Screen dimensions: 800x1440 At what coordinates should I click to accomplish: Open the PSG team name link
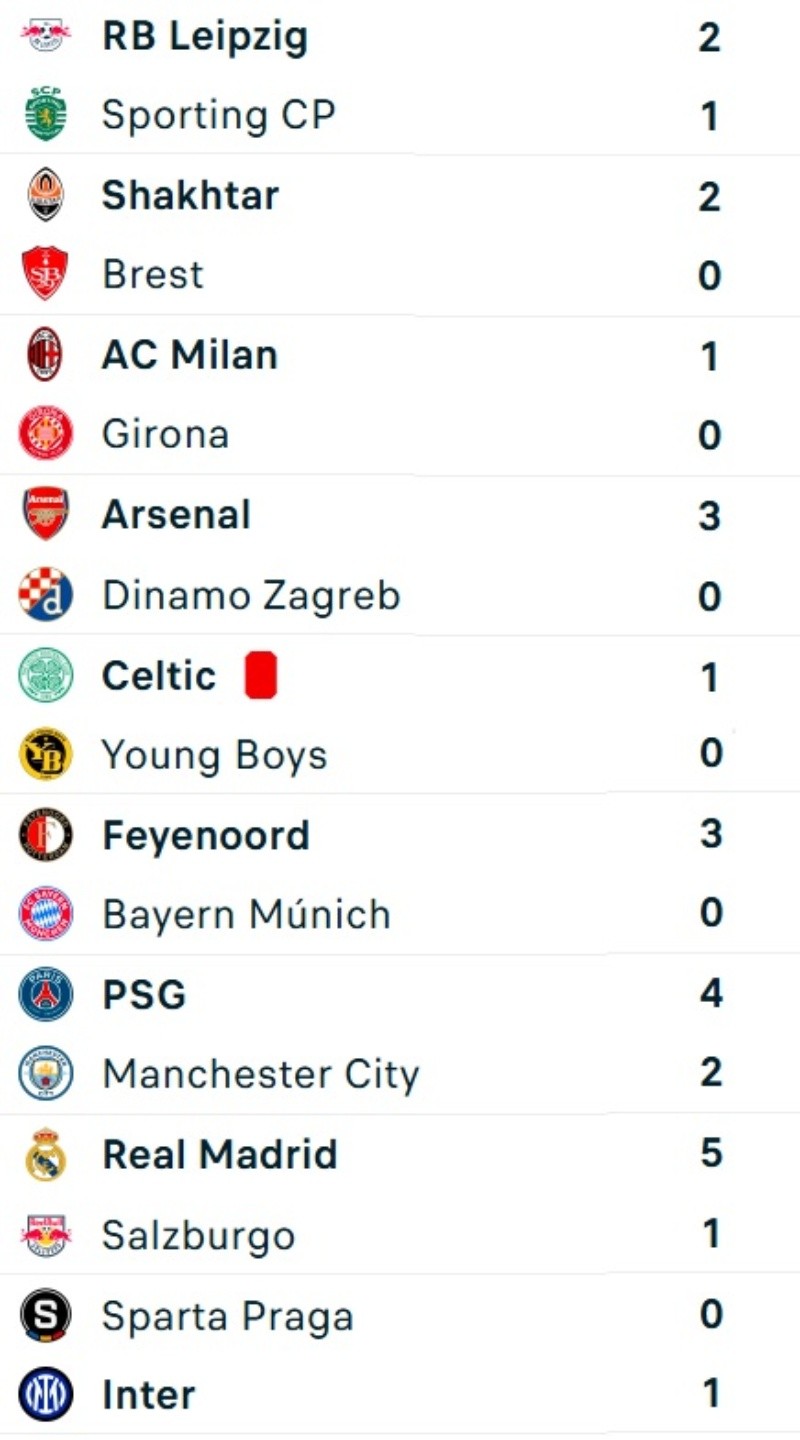tap(144, 995)
